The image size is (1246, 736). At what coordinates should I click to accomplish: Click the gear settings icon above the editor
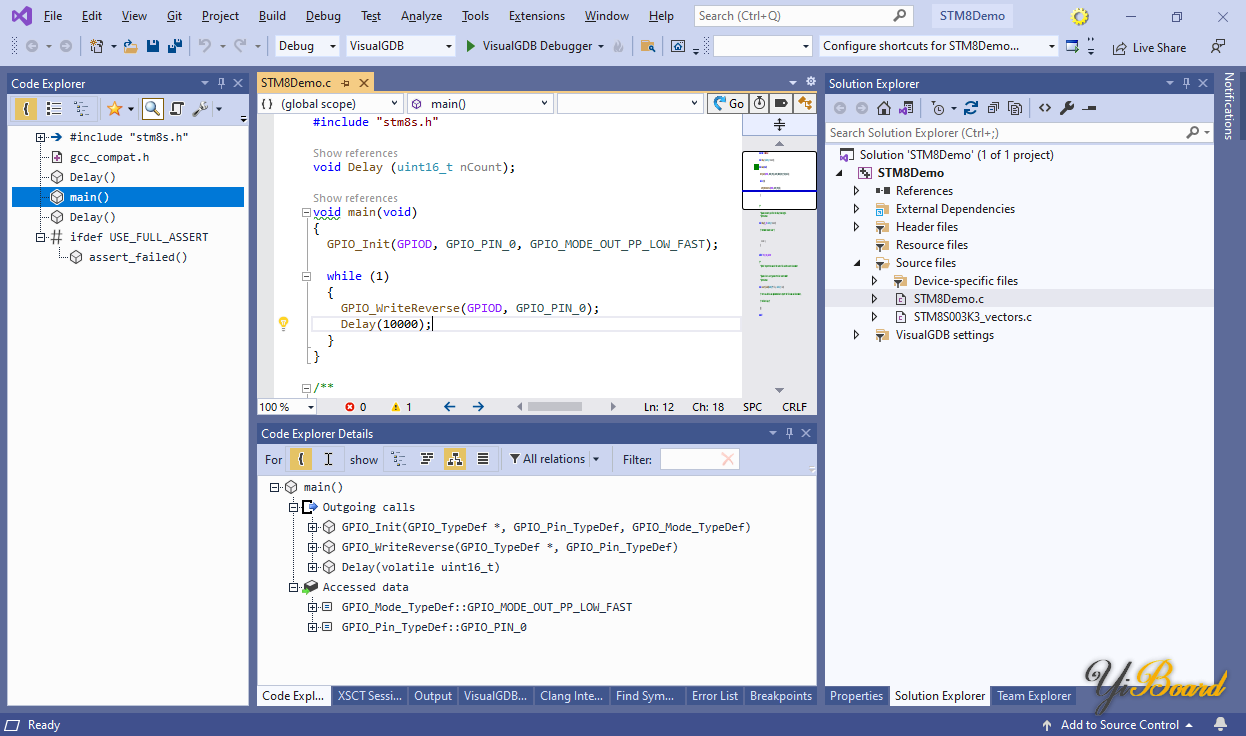[x=809, y=82]
